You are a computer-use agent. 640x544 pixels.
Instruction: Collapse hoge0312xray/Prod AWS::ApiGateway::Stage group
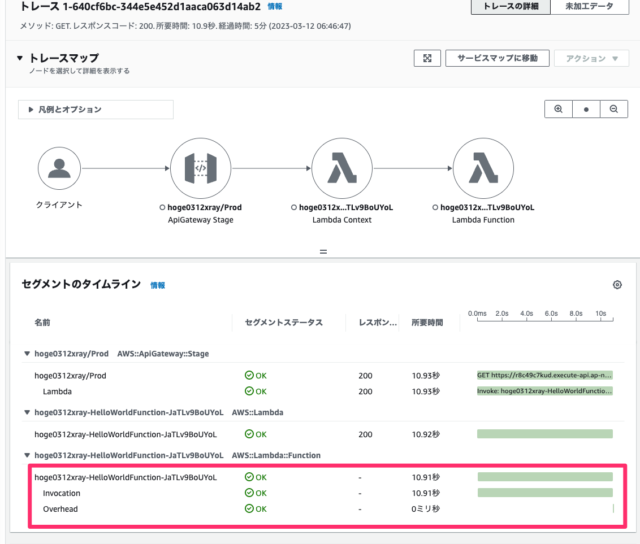coord(27,353)
